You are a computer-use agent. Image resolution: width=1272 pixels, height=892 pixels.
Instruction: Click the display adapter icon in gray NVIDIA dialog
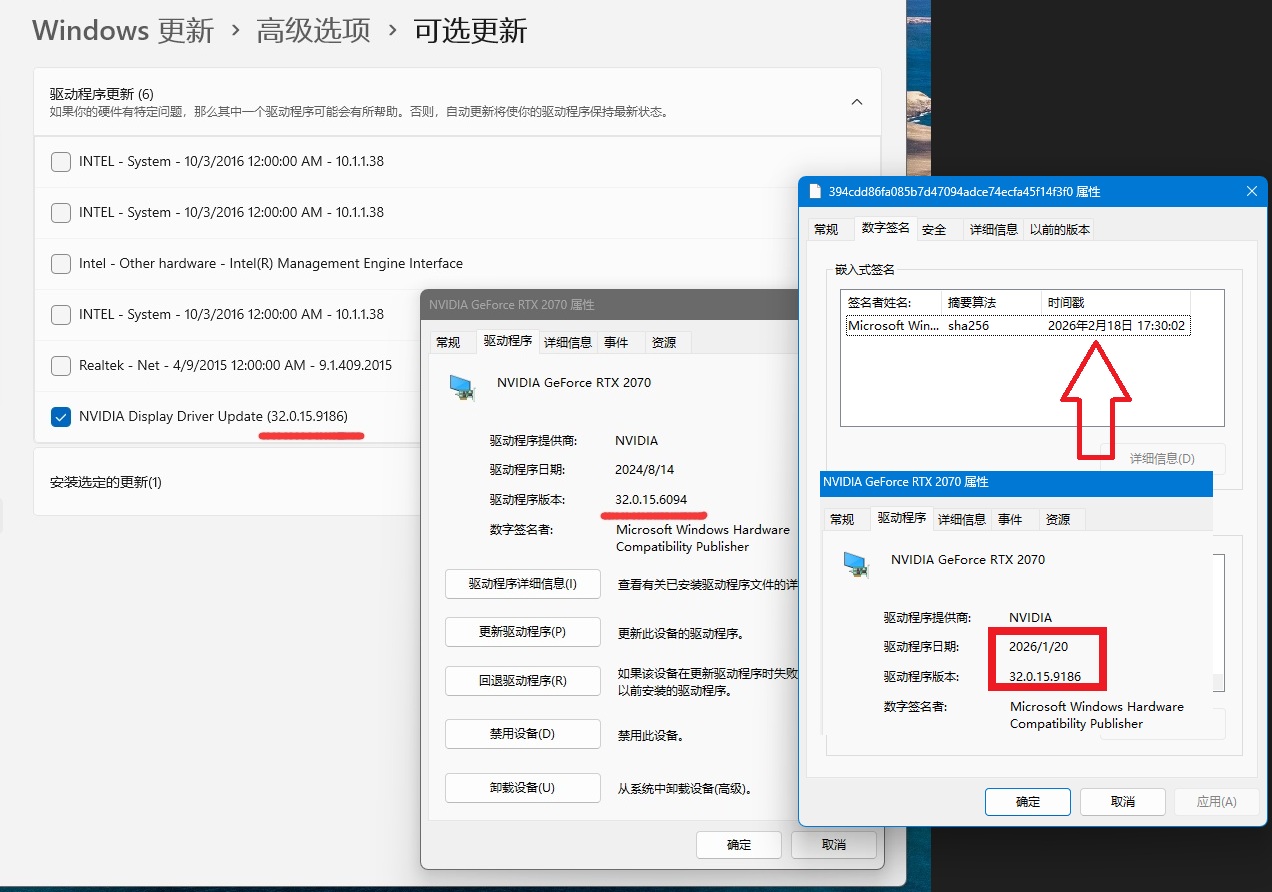click(461, 388)
